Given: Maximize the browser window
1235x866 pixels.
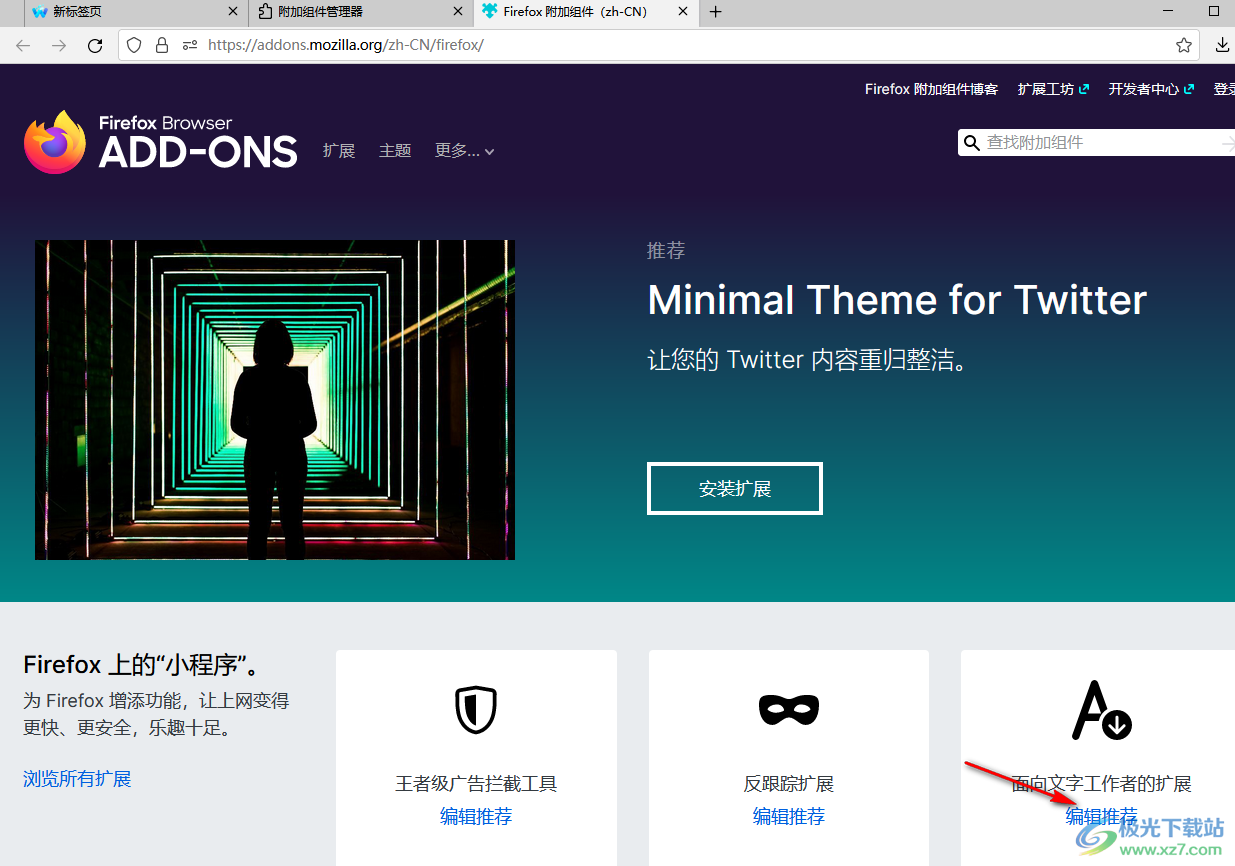Looking at the screenshot, I should tap(1215, 12).
